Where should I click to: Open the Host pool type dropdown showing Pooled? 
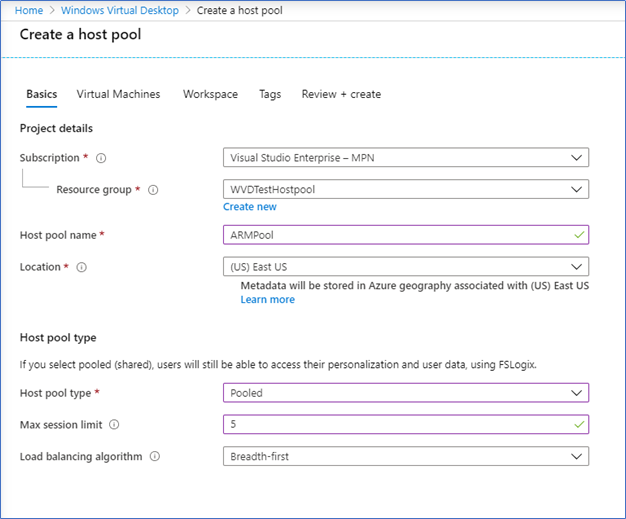pyautogui.click(x=406, y=393)
